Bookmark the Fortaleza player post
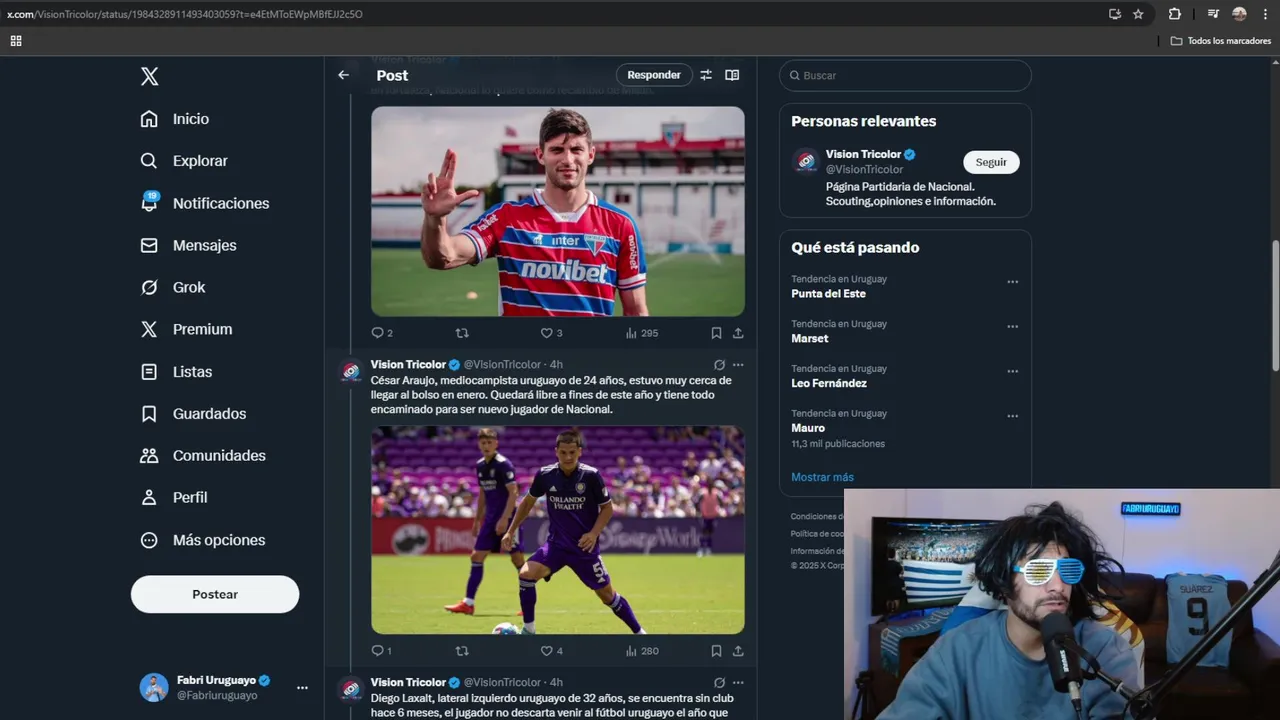This screenshot has height=720, width=1280. [x=716, y=333]
